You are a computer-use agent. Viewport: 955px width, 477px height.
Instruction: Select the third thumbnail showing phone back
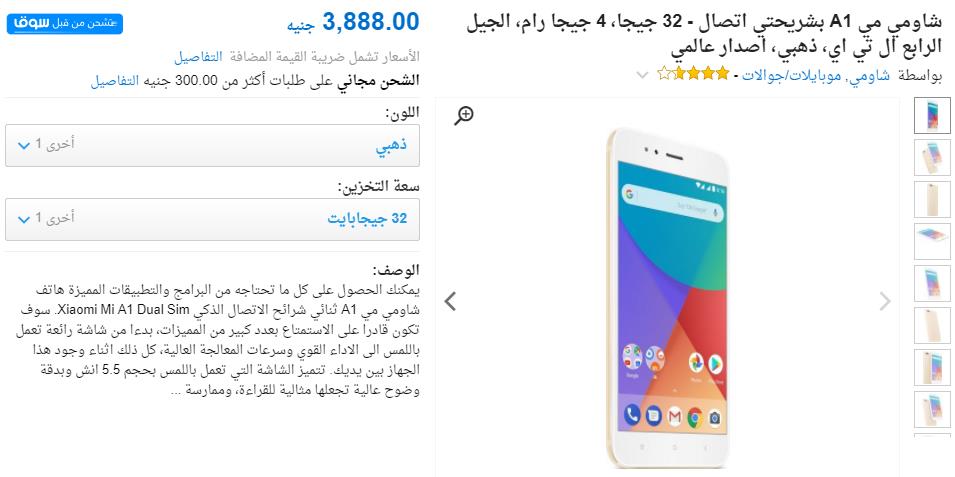click(x=932, y=200)
